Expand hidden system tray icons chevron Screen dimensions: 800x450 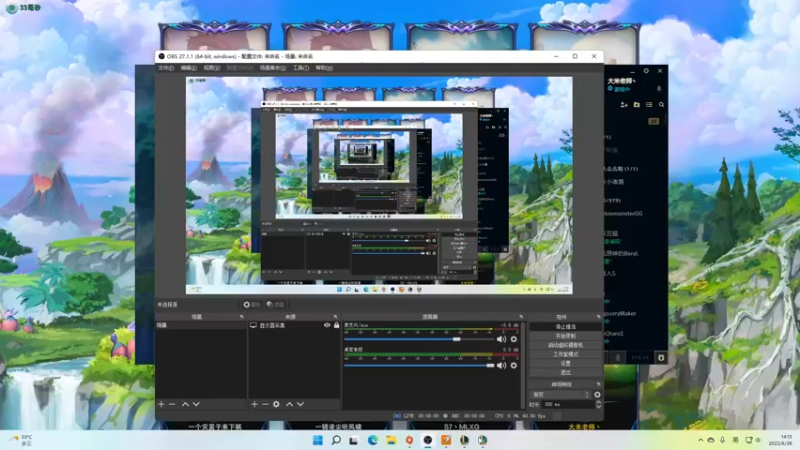[x=701, y=440]
